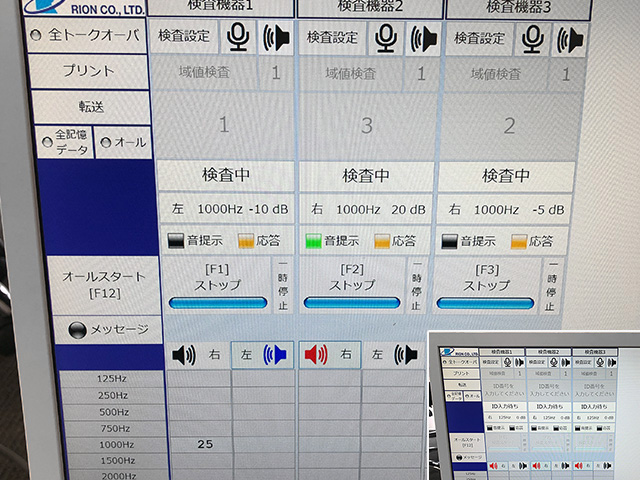Choose the オール radio button

[105, 142]
